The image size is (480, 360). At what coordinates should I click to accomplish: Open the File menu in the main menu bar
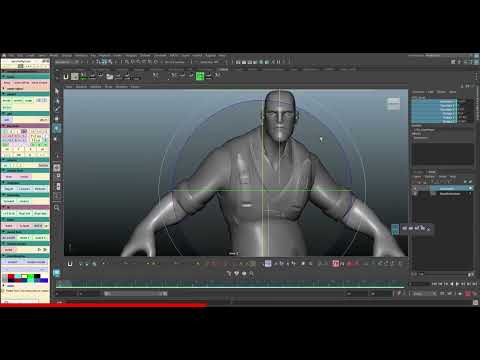coord(11,55)
